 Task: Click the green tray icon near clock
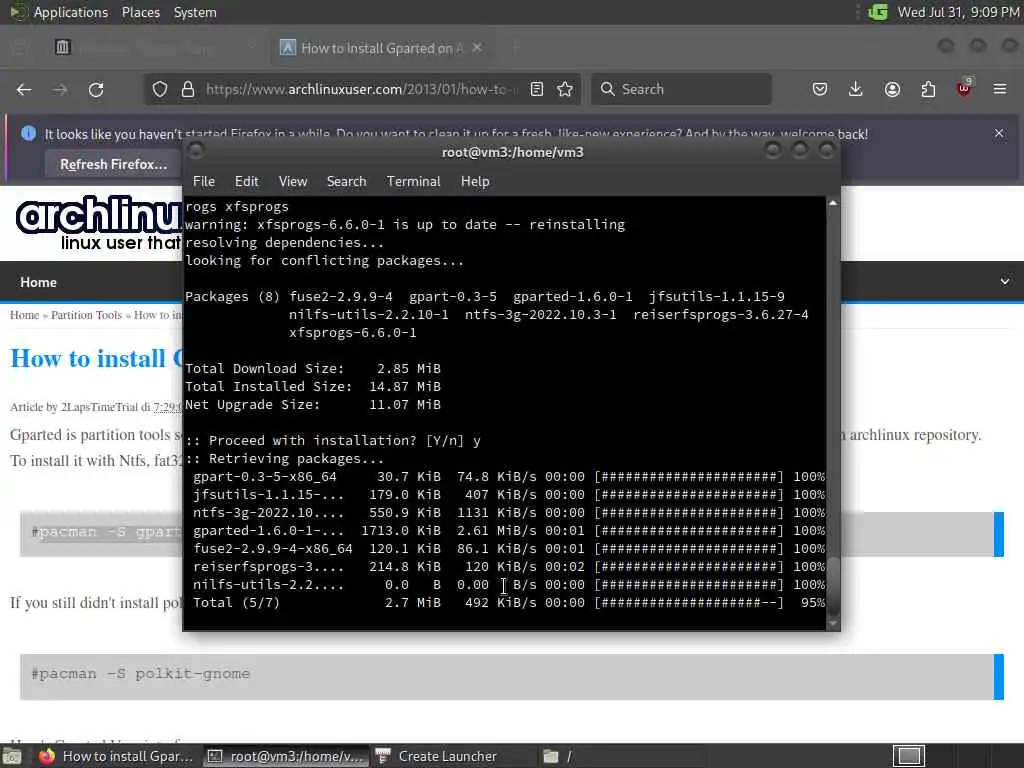click(x=878, y=12)
